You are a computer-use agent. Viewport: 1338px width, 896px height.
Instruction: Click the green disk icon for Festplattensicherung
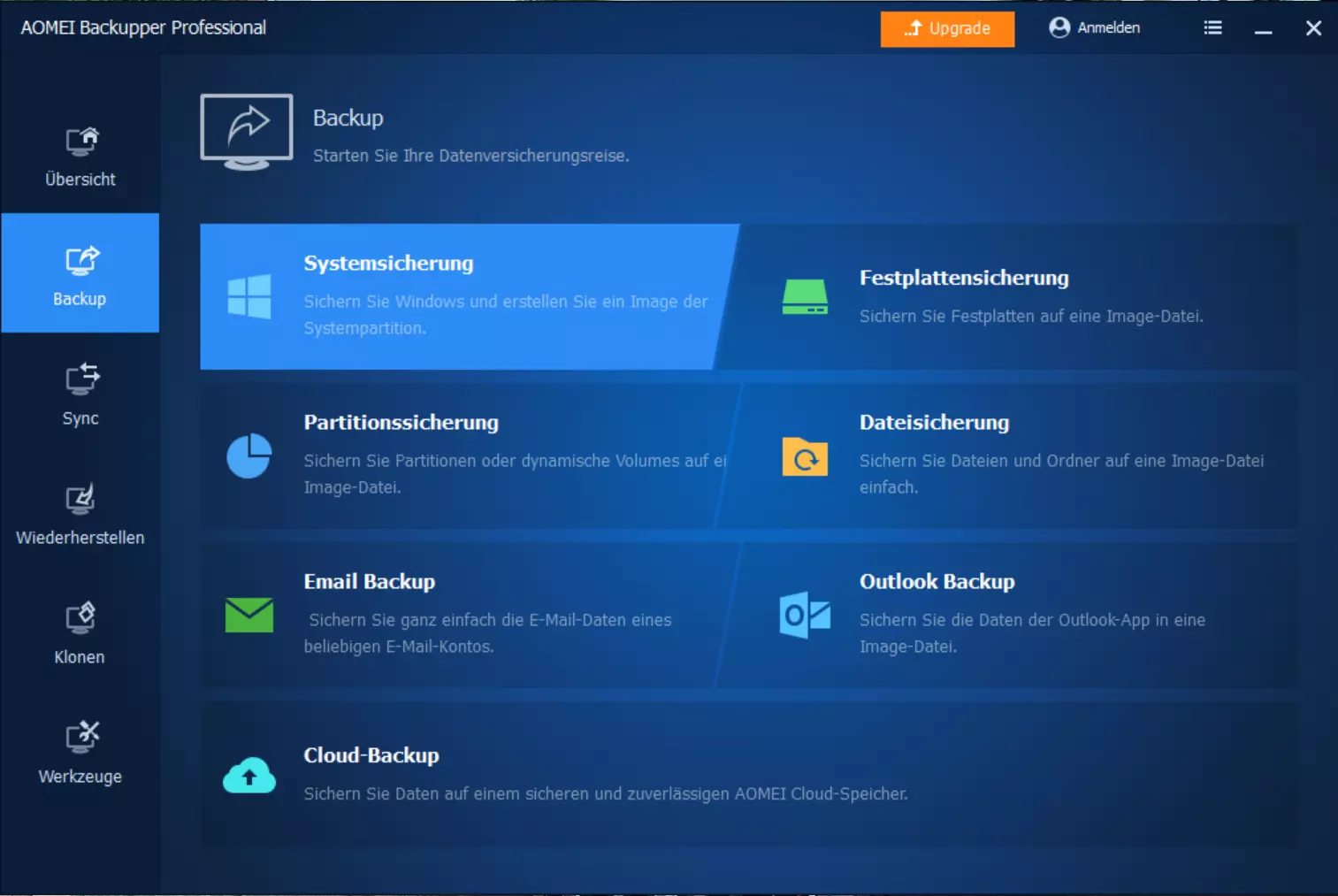click(805, 297)
